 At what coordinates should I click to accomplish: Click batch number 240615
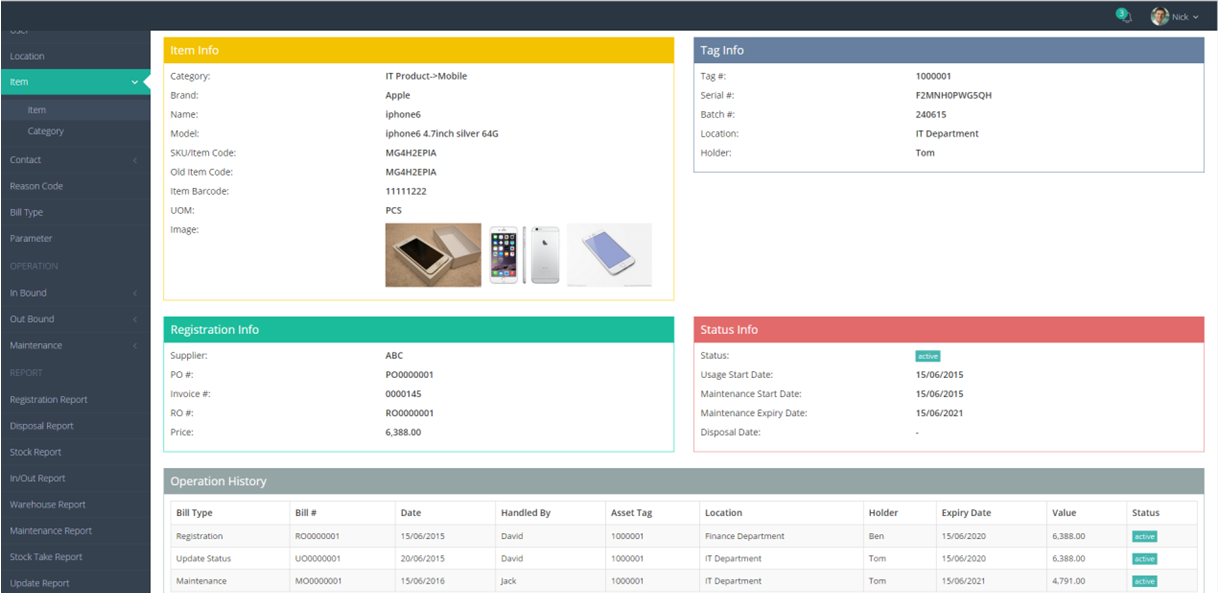tap(931, 115)
